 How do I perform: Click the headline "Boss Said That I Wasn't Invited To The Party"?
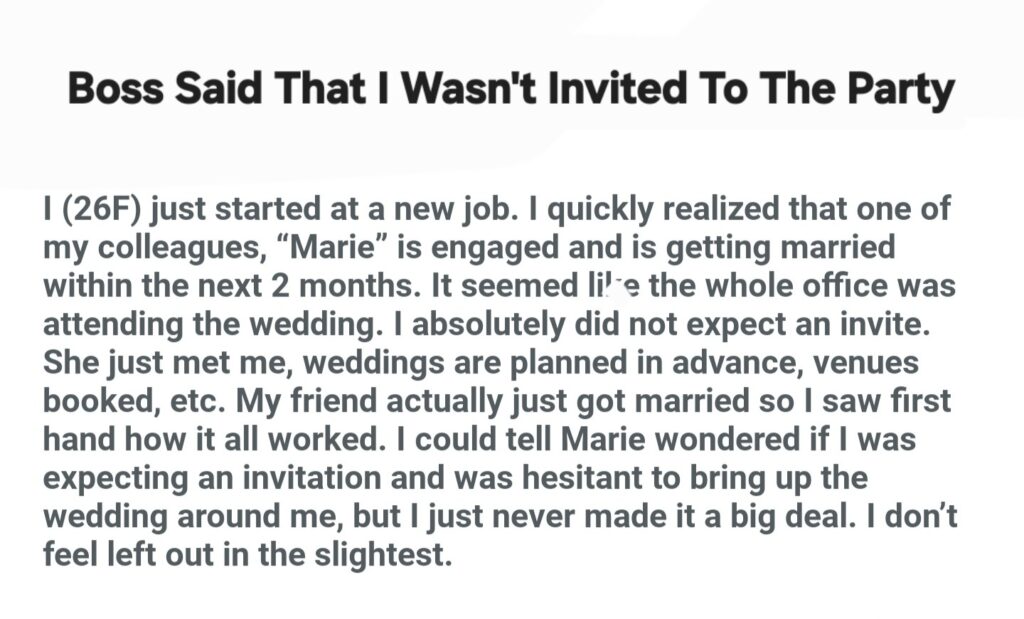click(x=511, y=90)
